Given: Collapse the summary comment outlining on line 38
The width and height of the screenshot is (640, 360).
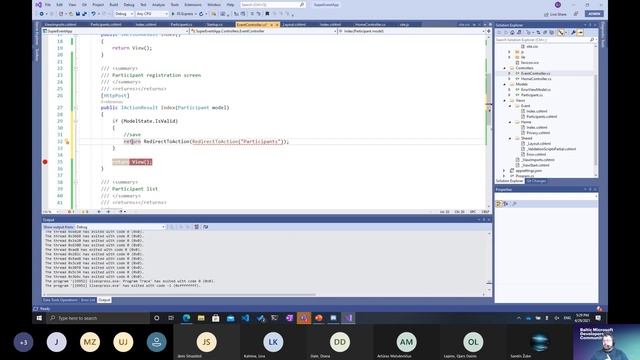Looking at the screenshot, I should 76,182.
